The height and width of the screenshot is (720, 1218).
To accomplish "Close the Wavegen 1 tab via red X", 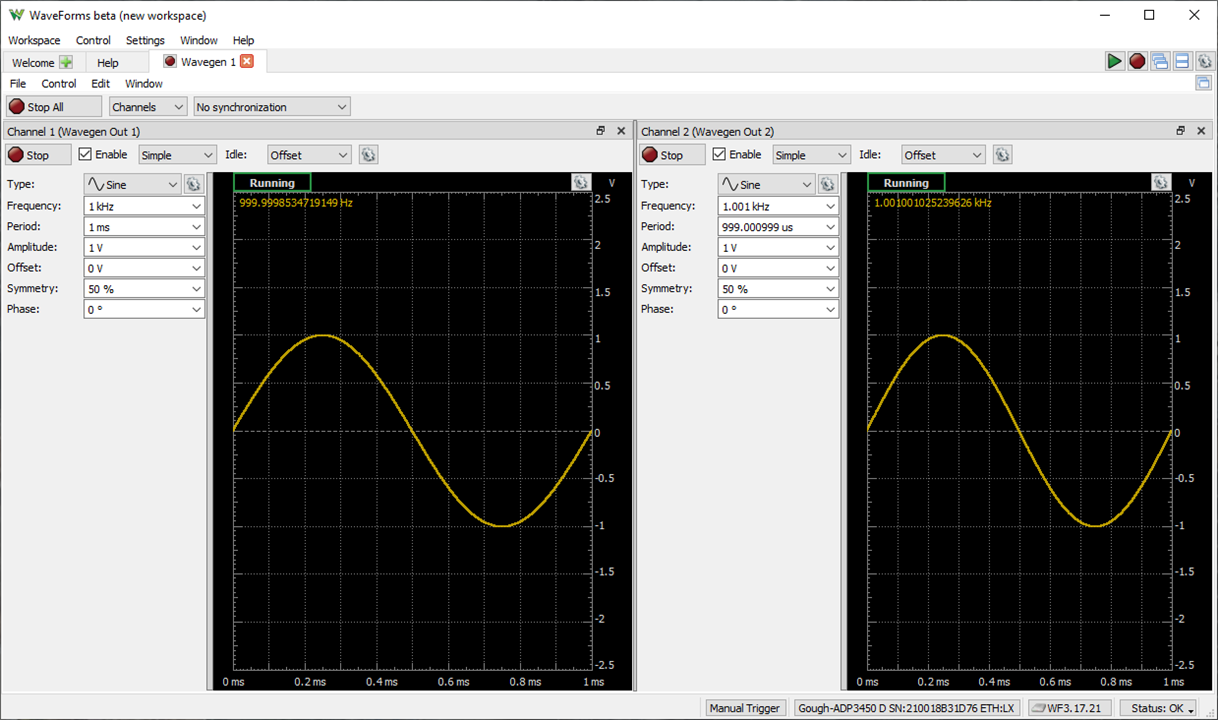I will coord(247,61).
